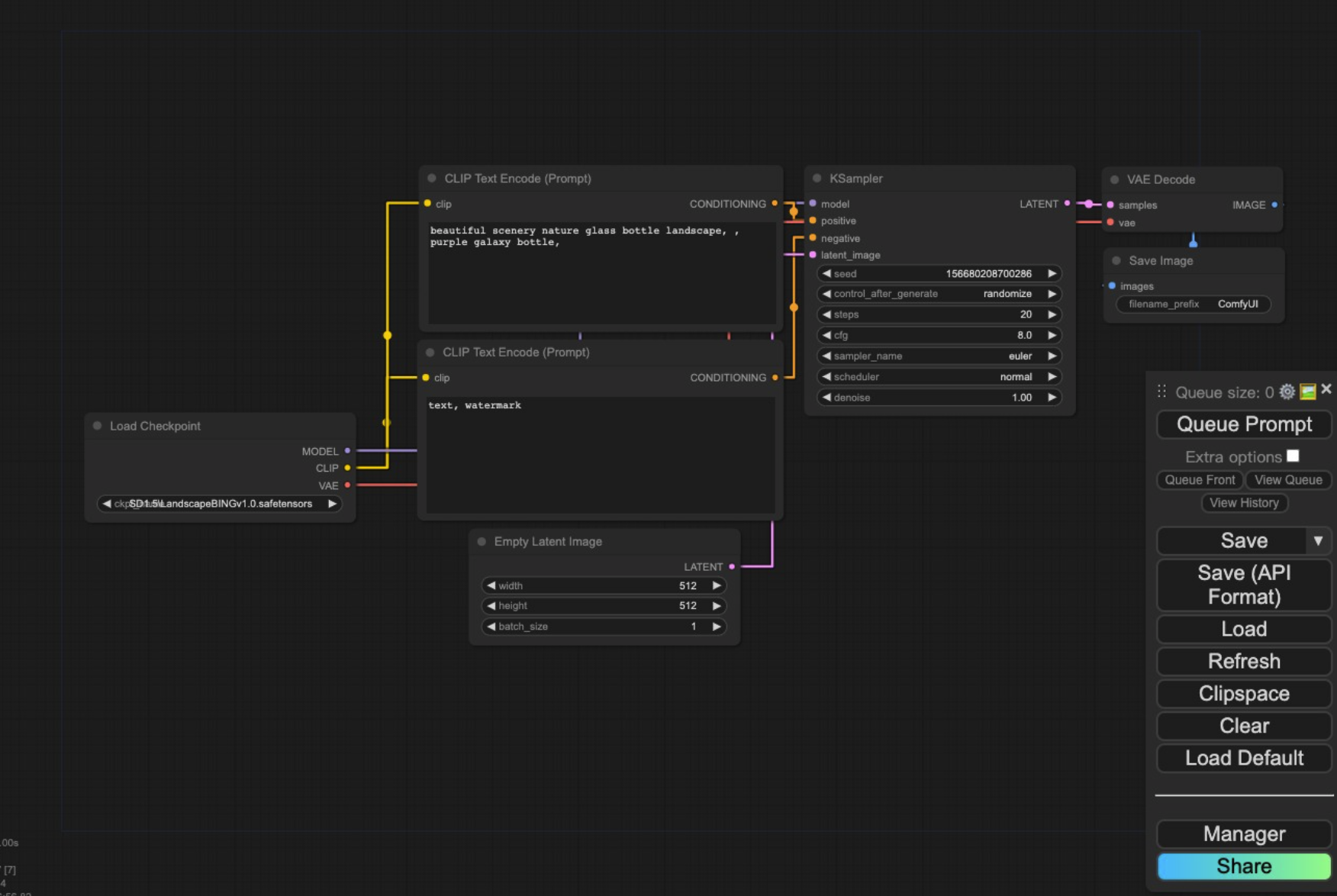Click the height 512 value field
The width and height of the screenshot is (1337, 896).
604,605
